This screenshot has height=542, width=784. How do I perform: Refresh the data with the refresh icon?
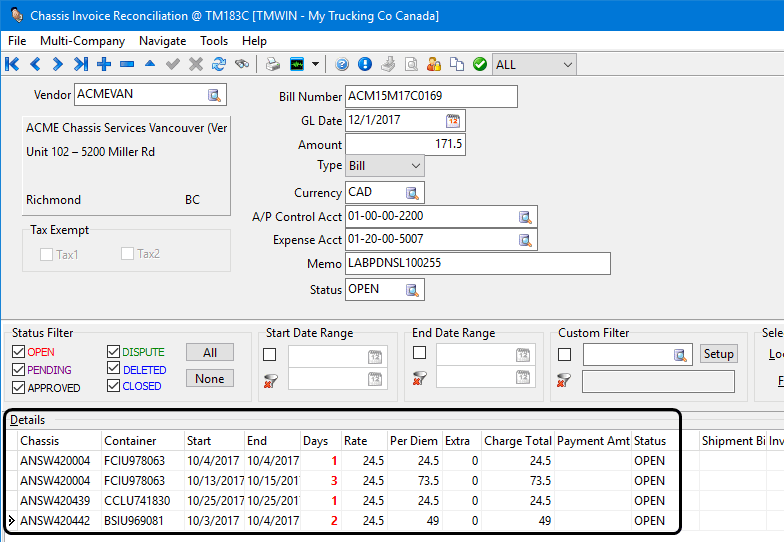click(219, 64)
